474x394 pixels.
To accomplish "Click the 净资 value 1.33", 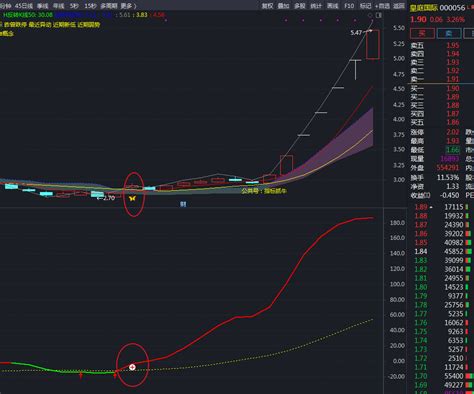I will point(453,186).
